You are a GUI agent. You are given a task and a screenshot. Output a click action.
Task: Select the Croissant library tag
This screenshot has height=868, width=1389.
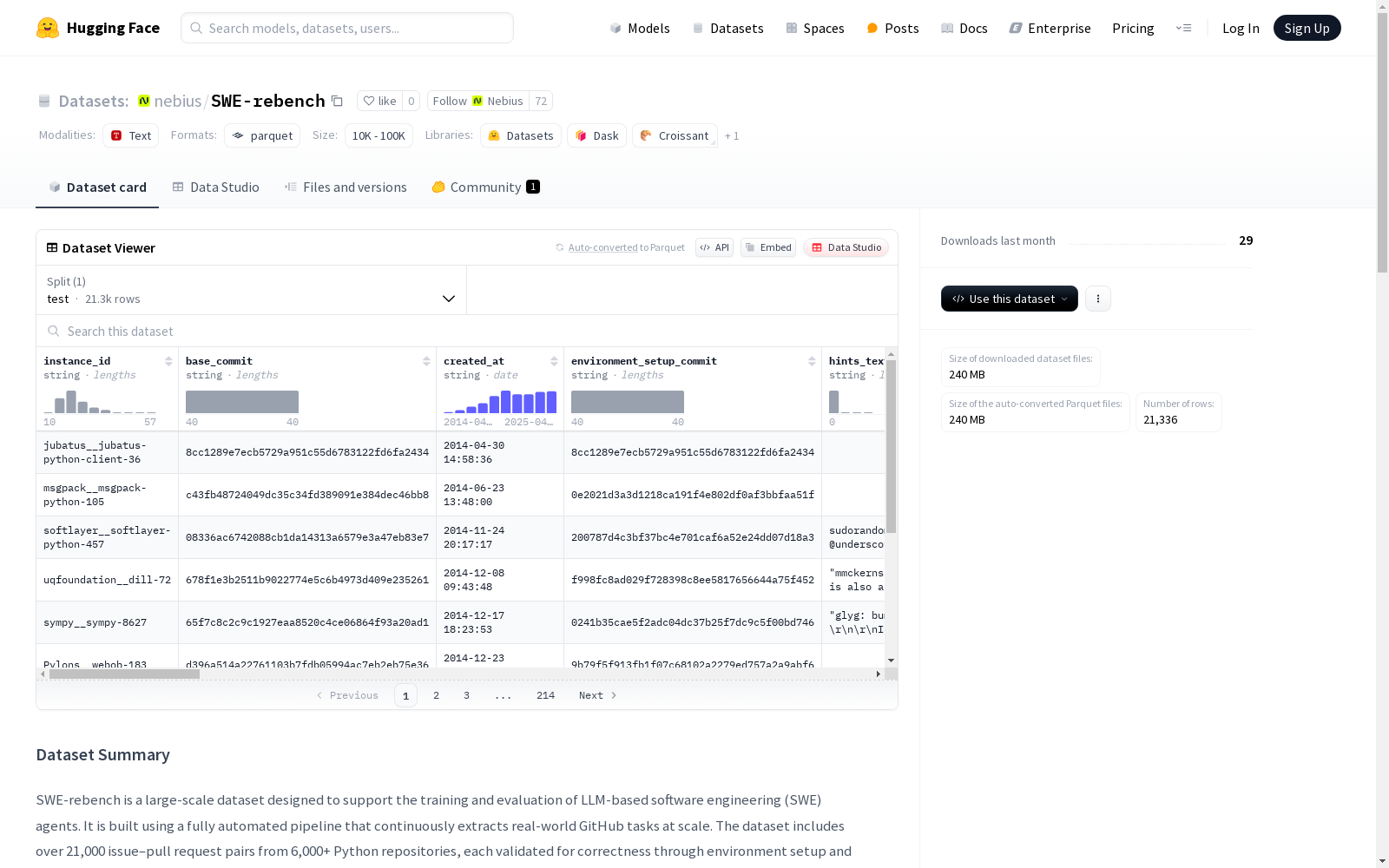pyautogui.click(x=675, y=135)
